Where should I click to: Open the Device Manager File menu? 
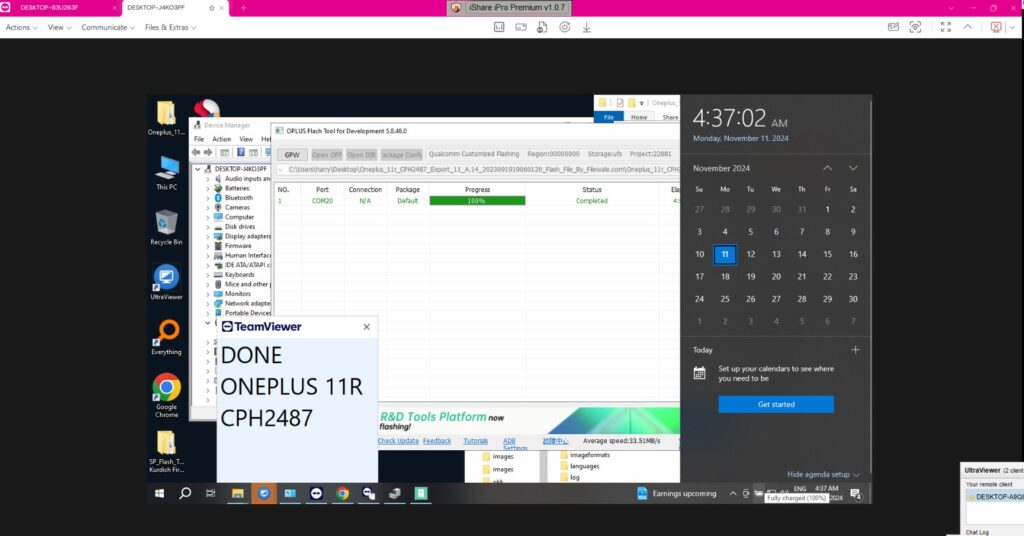[x=199, y=139]
